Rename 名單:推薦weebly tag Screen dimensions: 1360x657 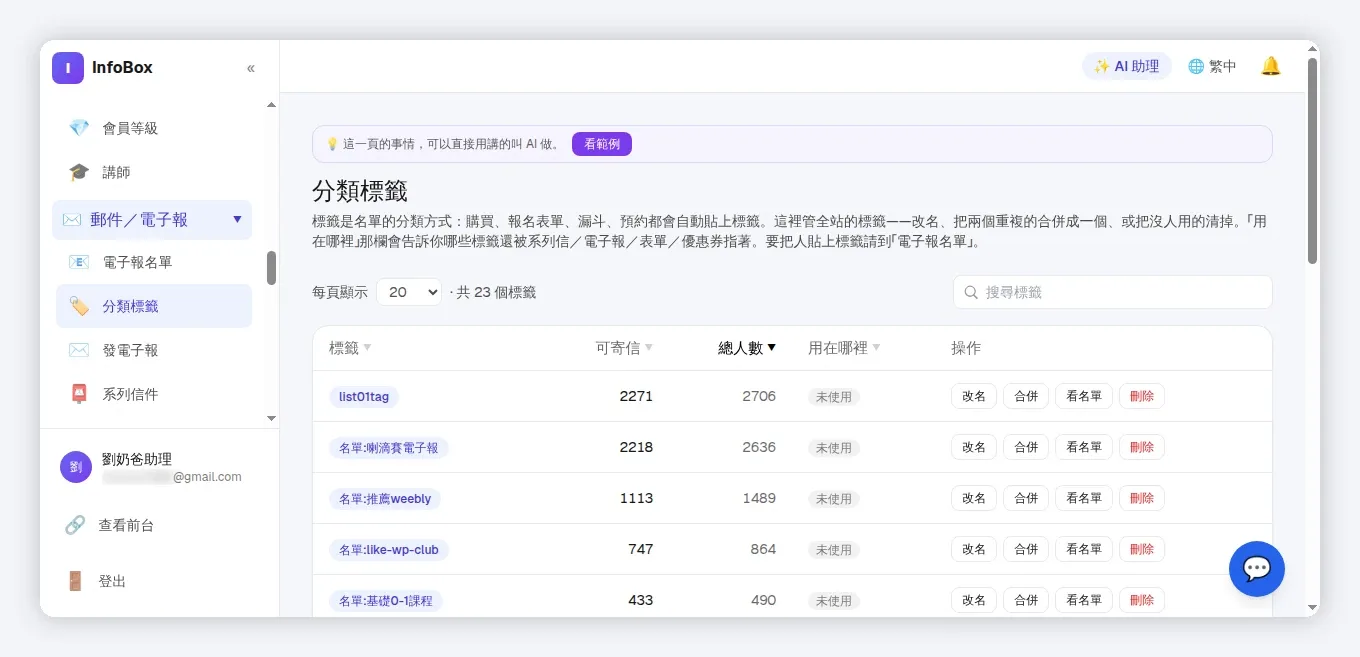(974, 498)
